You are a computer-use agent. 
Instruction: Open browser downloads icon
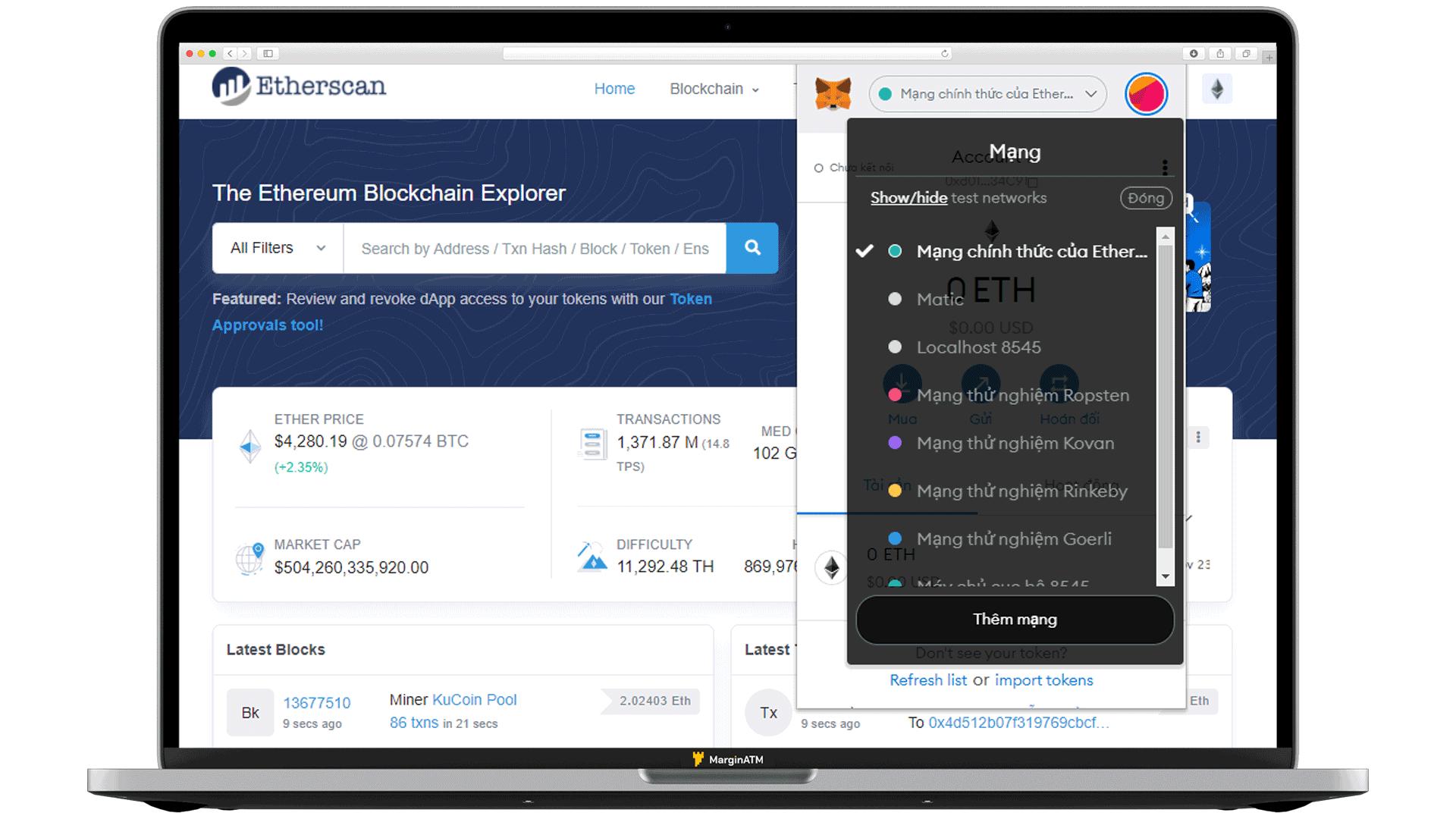(x=1194, y=54)
